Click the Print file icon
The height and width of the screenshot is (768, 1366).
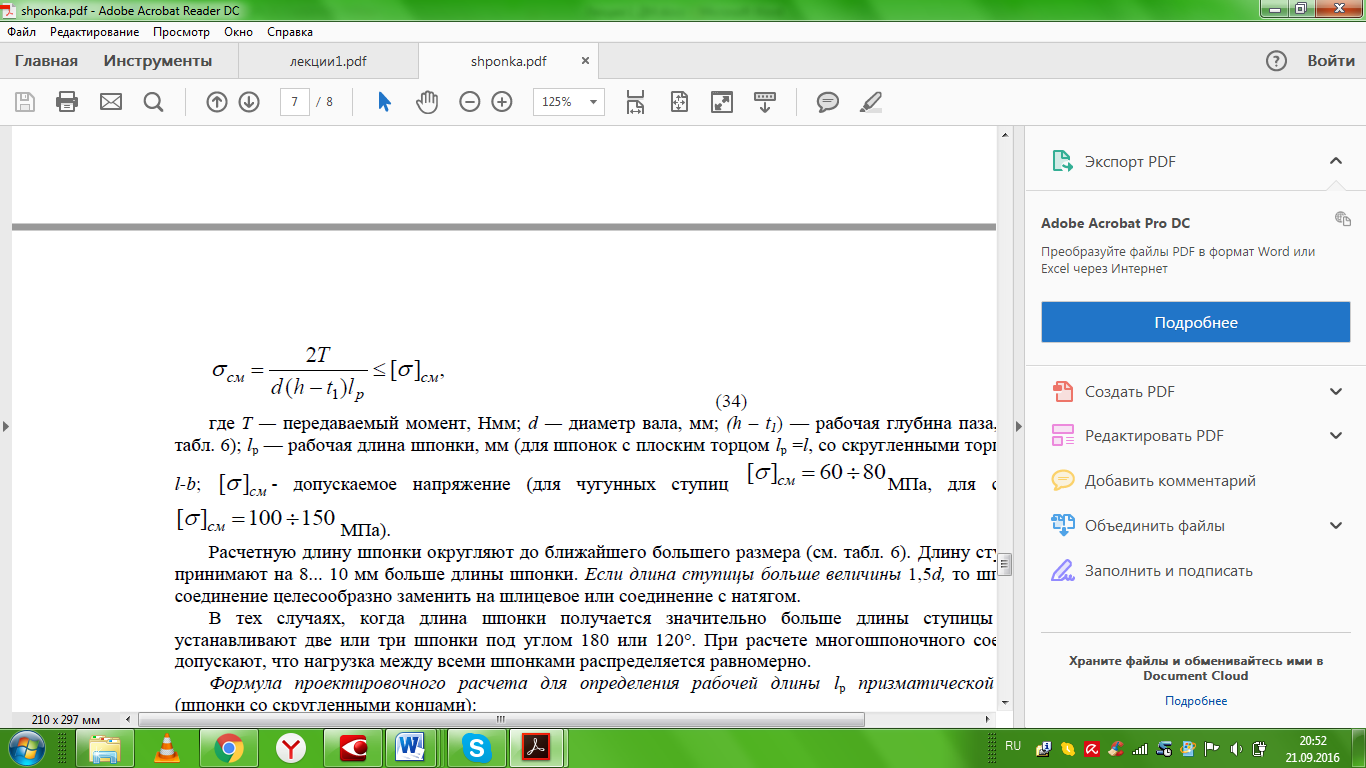pos(67,102)
